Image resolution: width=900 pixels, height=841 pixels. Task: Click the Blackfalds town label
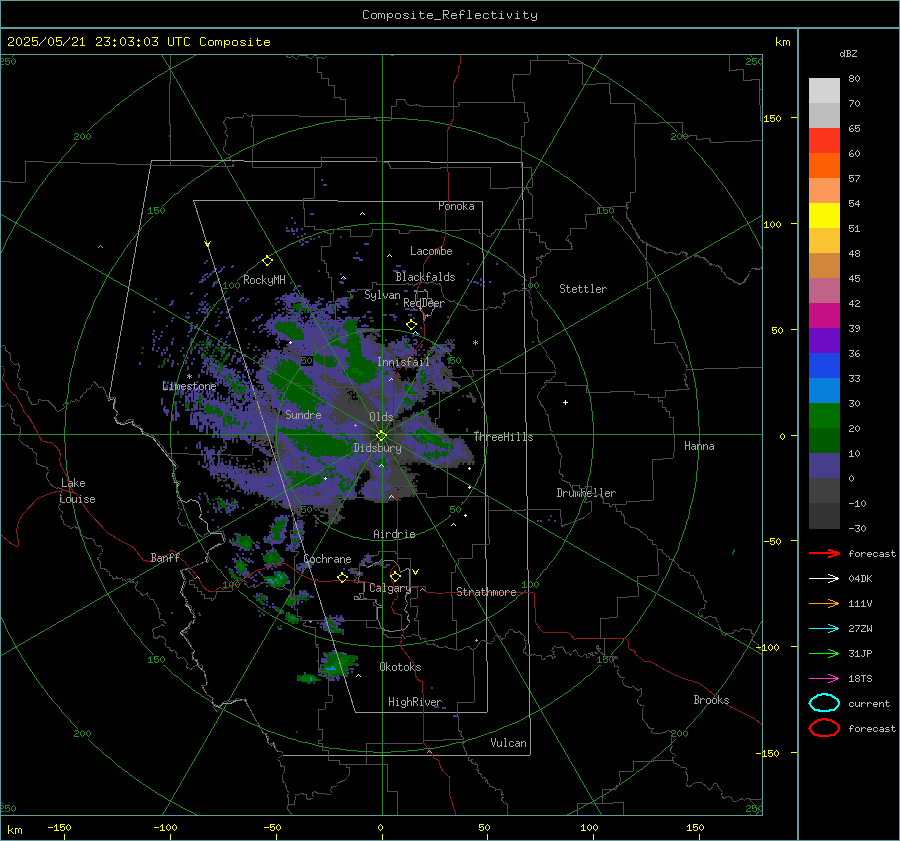(x=425, y=277)
